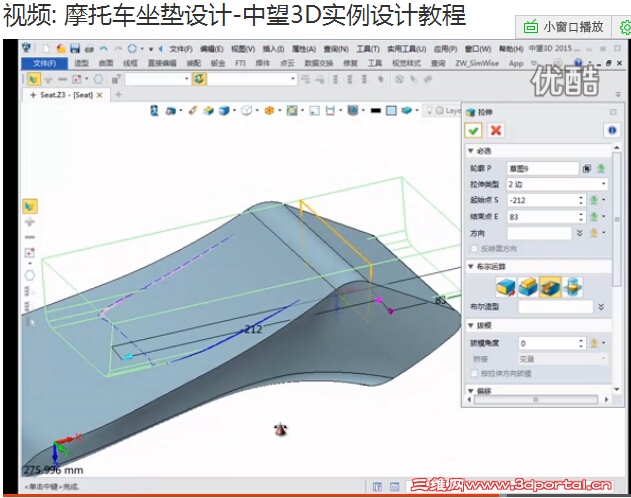Click the extrude panel horizontal scrollbar
Image resolution: width=631 pixels, height=498 pixels.
pos(536,399)
